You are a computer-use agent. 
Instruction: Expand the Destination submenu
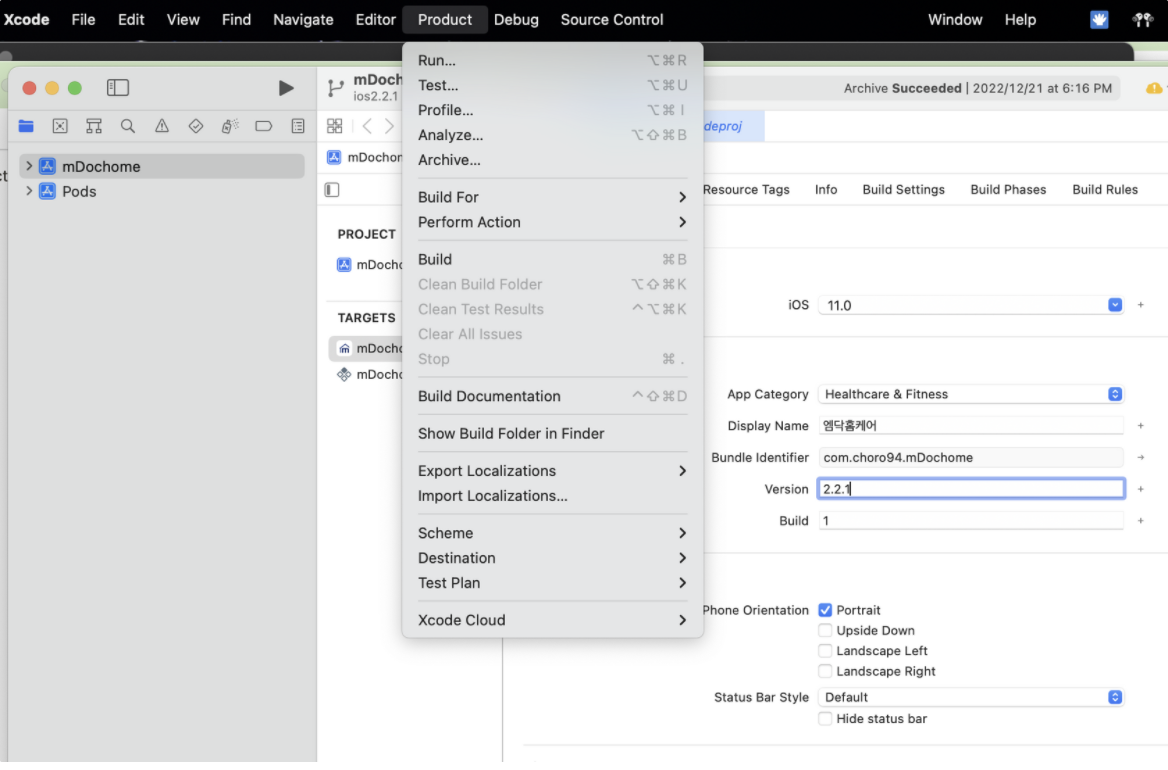tap(552, 558)
